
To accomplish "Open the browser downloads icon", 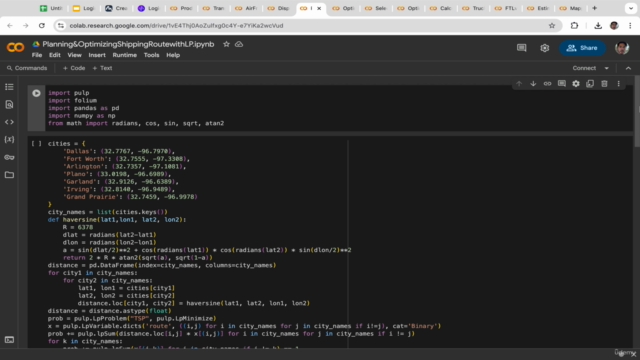I will (598, 26).
